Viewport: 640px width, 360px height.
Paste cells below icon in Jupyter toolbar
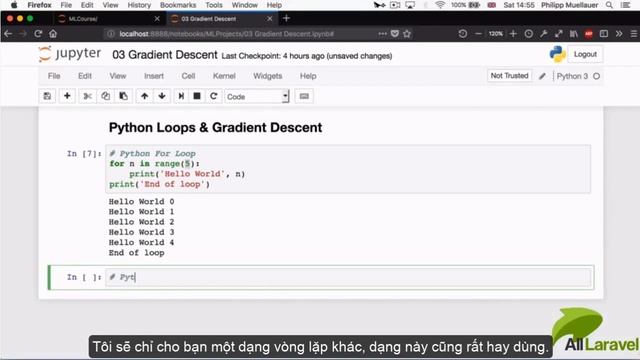tap(123, 96)
